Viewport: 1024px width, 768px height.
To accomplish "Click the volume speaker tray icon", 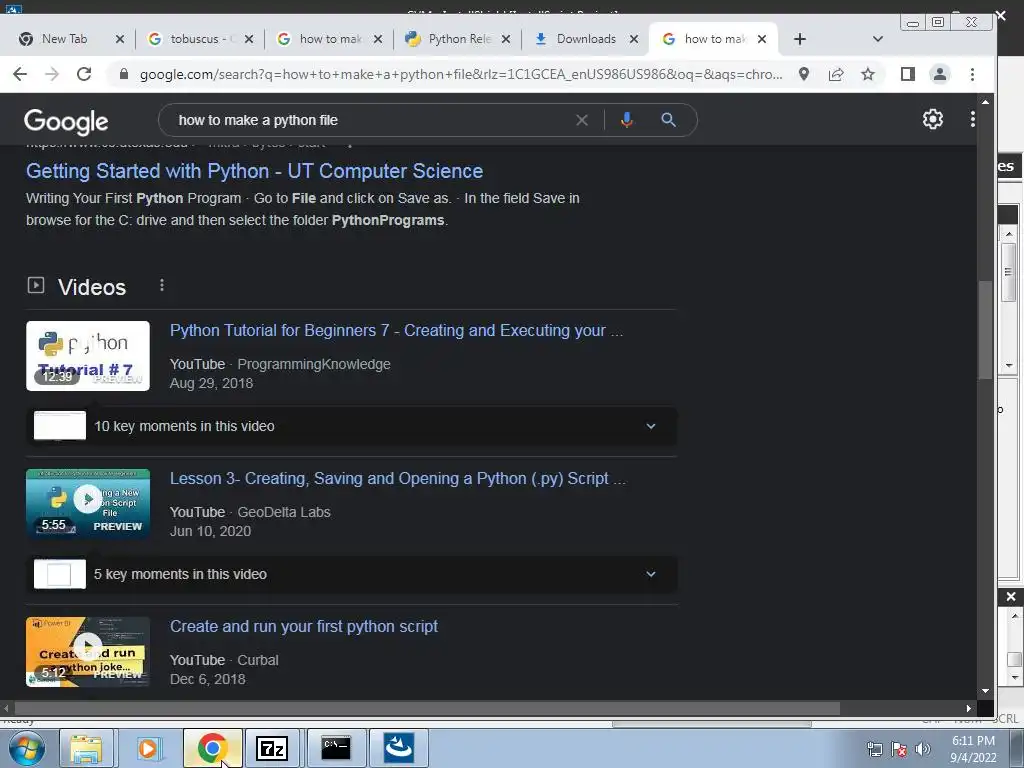I will [922, 749].
